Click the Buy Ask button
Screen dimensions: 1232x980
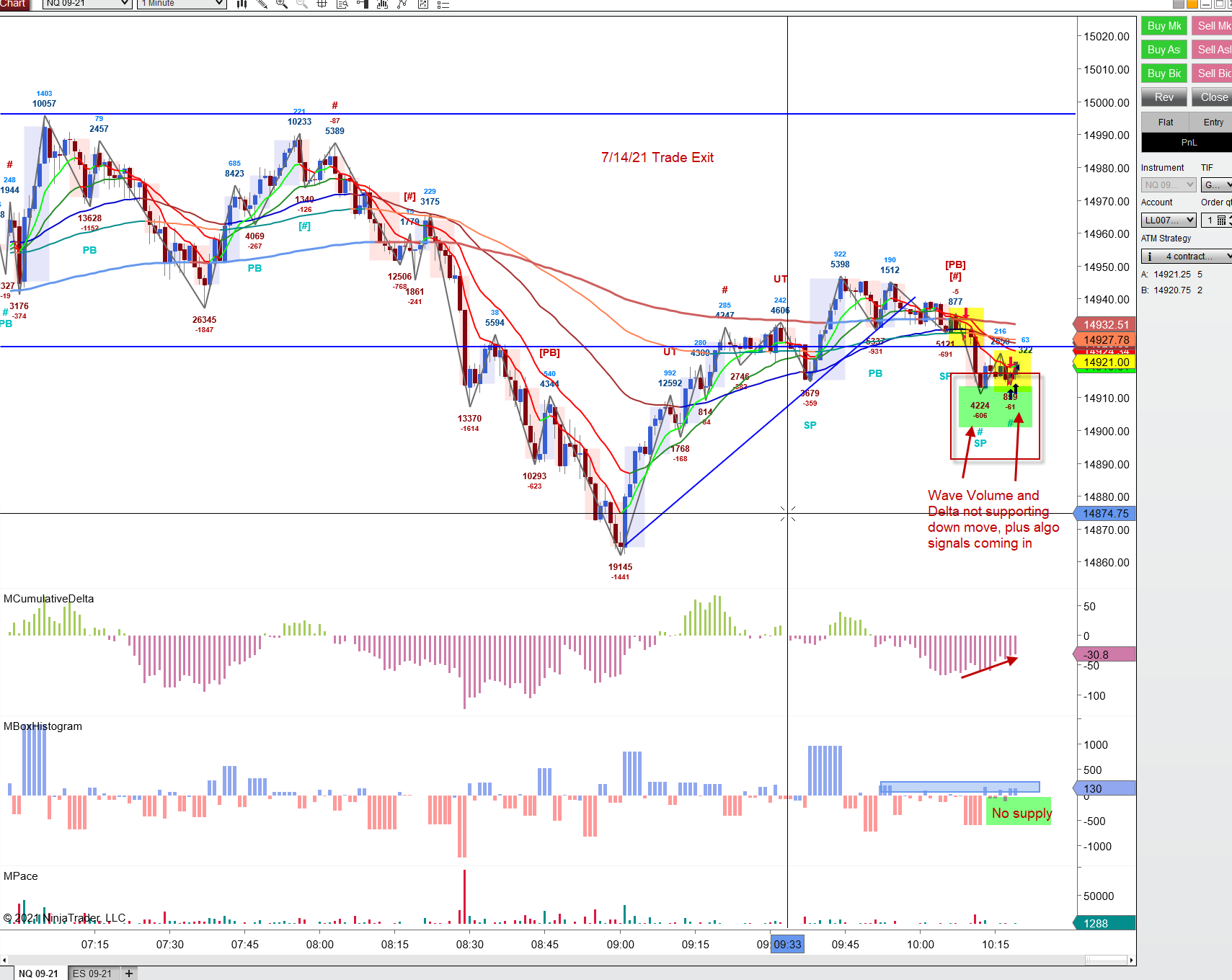point(1164,50)
